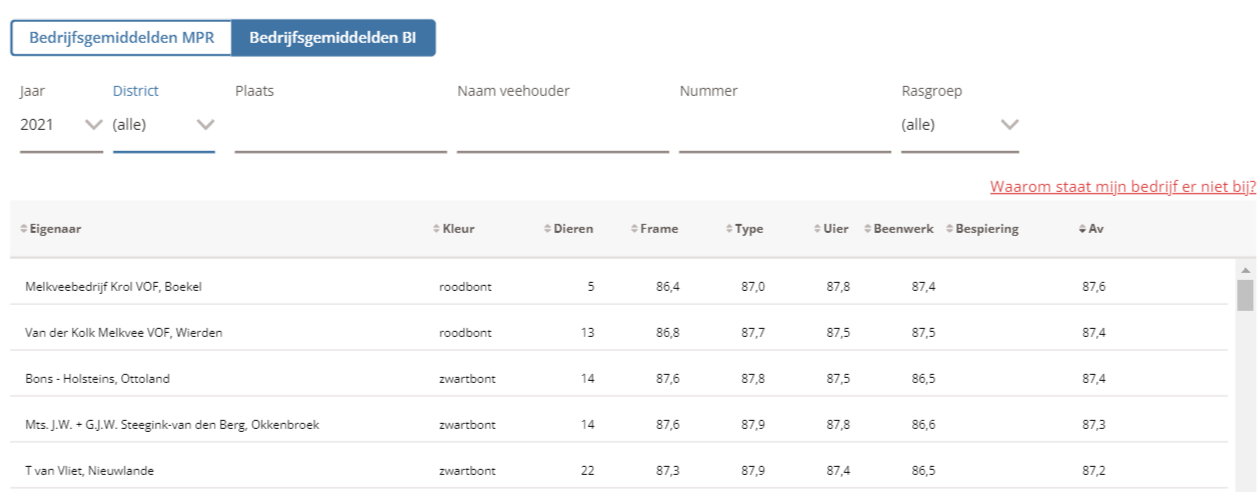Image resolution: width=1260 pixels, height=492 pixels.
Task: Sort table by Eigenaar column
Action: point(55,229)
